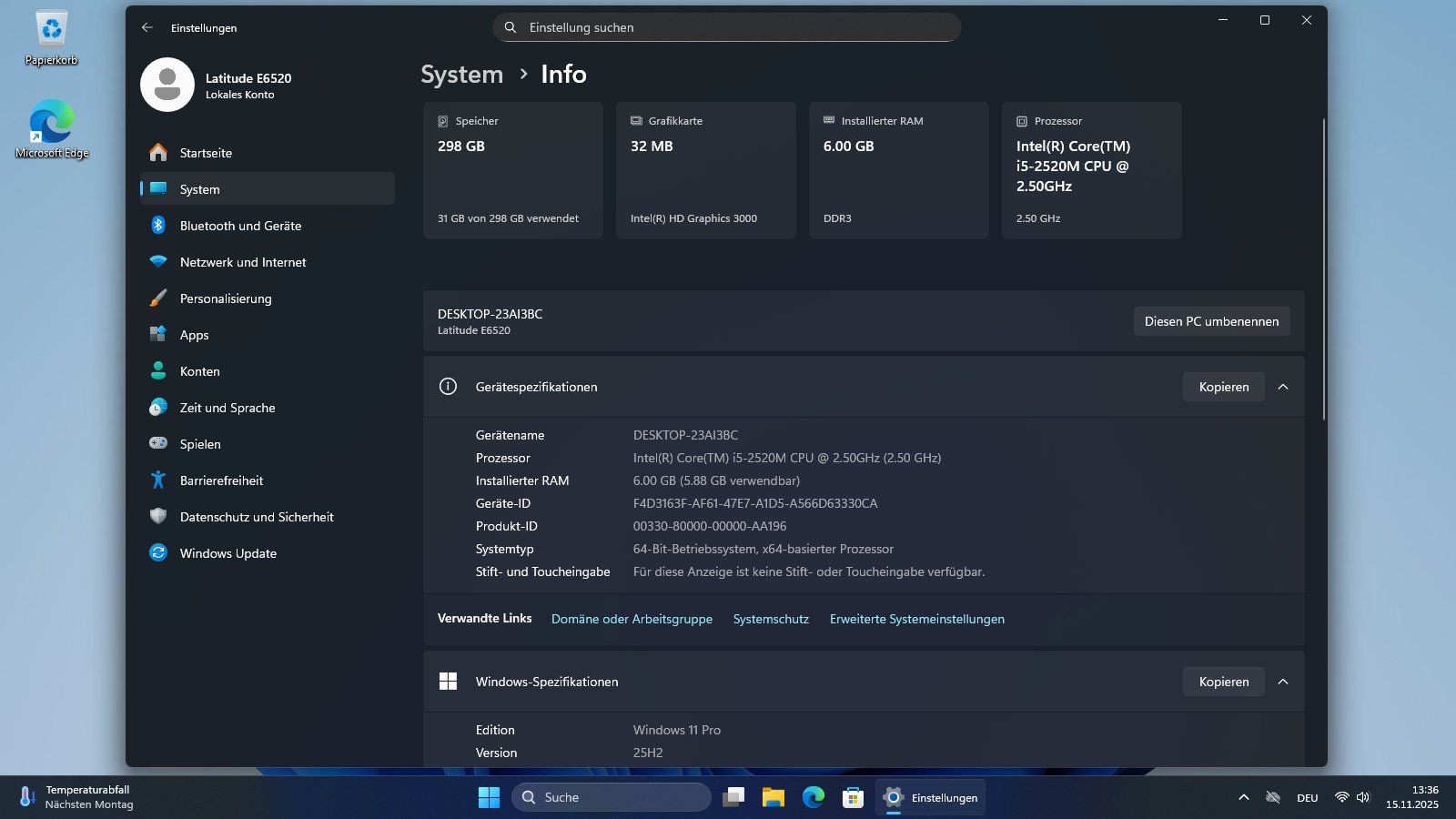Go to Startseite in sidebar
The height and width of the screenshot is (819, 1456).
pos(268,152)
